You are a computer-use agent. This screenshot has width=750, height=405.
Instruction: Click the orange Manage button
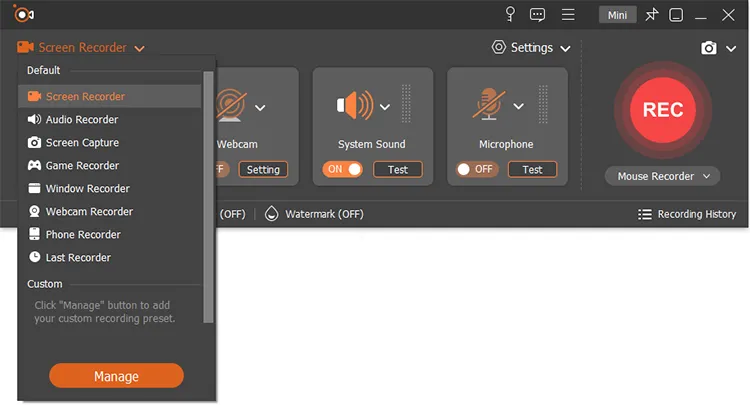pos(116,376)
